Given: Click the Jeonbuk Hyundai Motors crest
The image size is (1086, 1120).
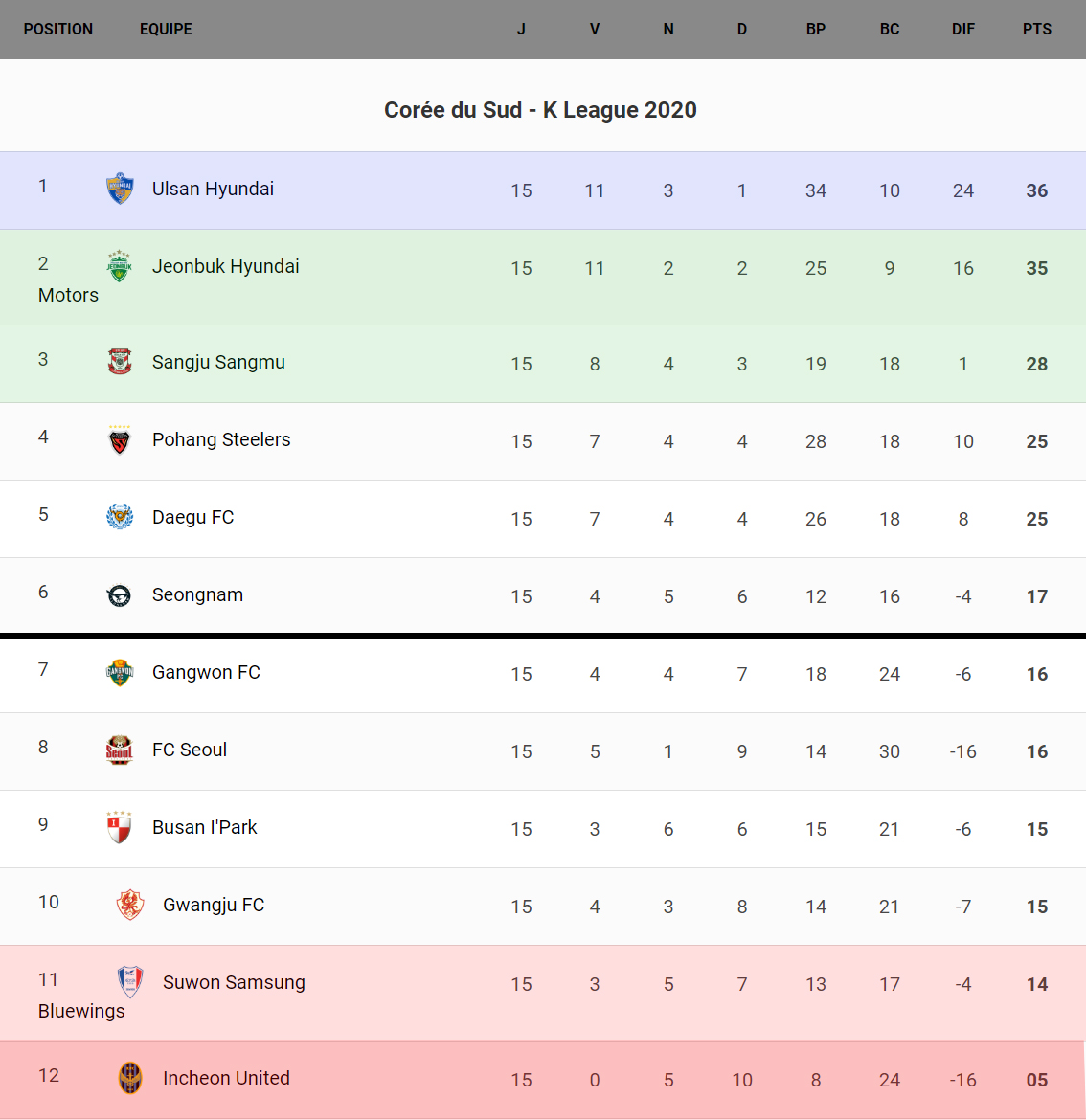Looking at the screenshot, I should [x=119, y=266].
